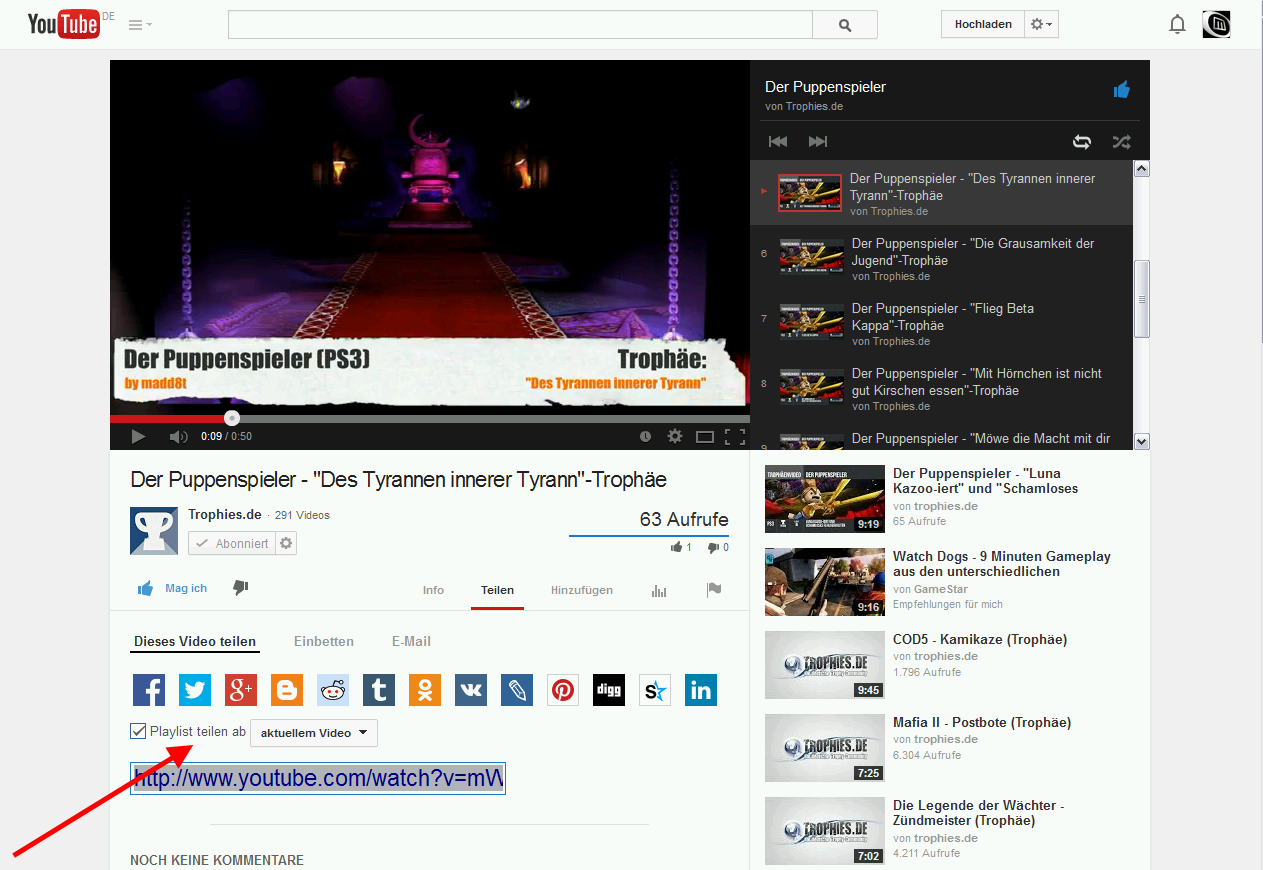Click the 'Hochladen' upload button
The width and height of the screenshot is (1263, 870).
pyautogui.click(x=981, y=23)
